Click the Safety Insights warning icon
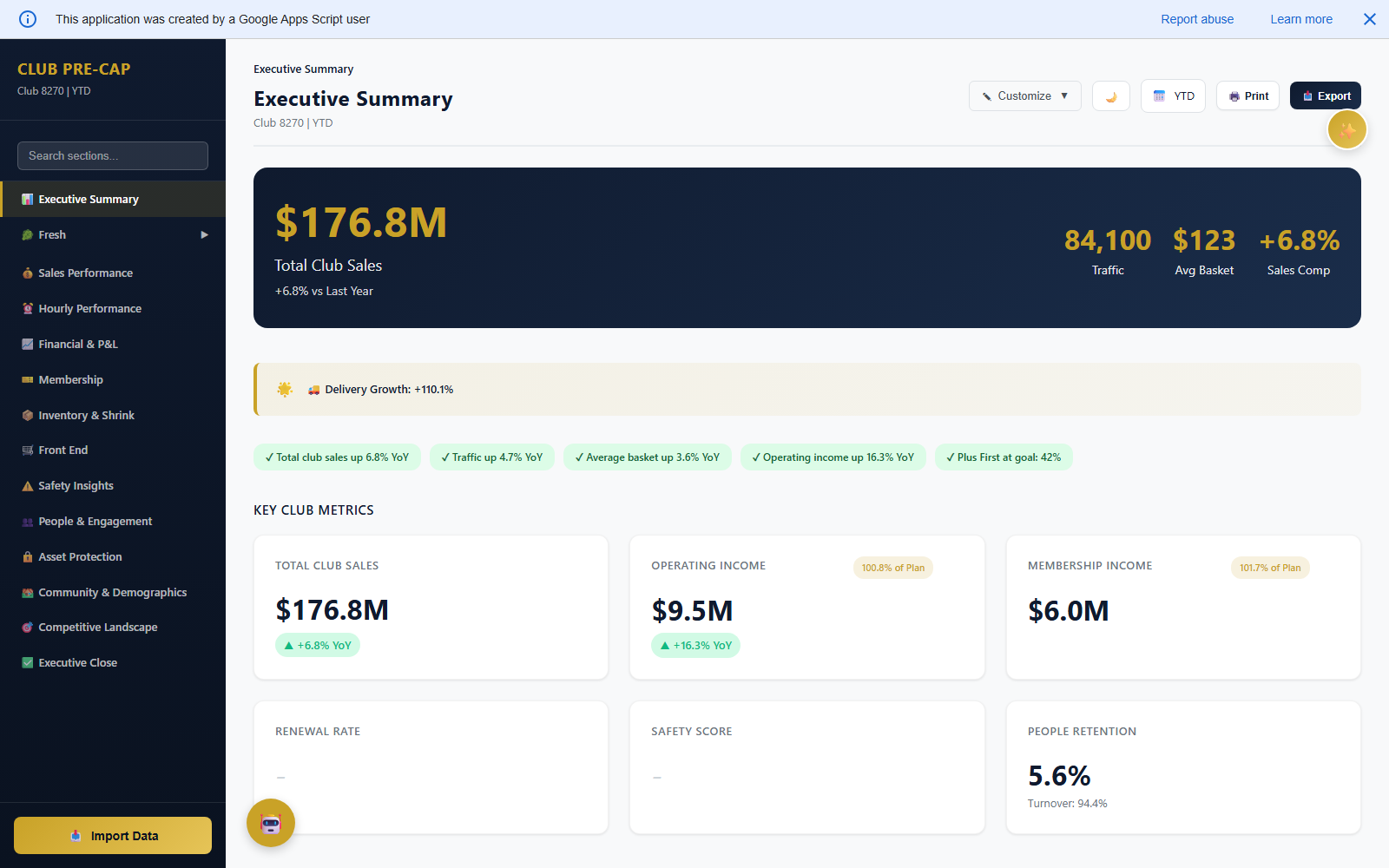This screenshot has height=868, width=1389. point(28,486)
